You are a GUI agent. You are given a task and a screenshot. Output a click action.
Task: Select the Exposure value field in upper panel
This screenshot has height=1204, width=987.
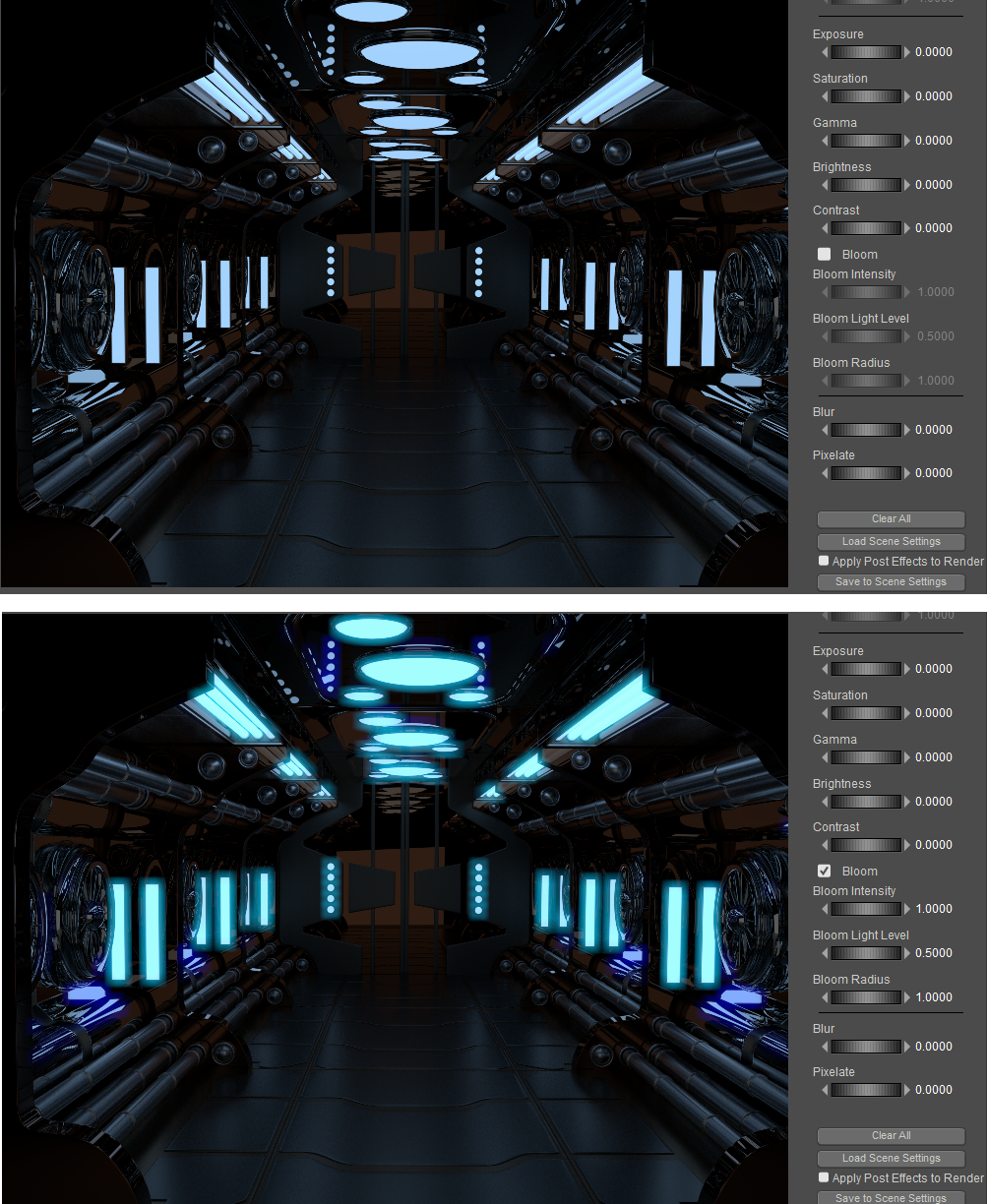[933, 52]
